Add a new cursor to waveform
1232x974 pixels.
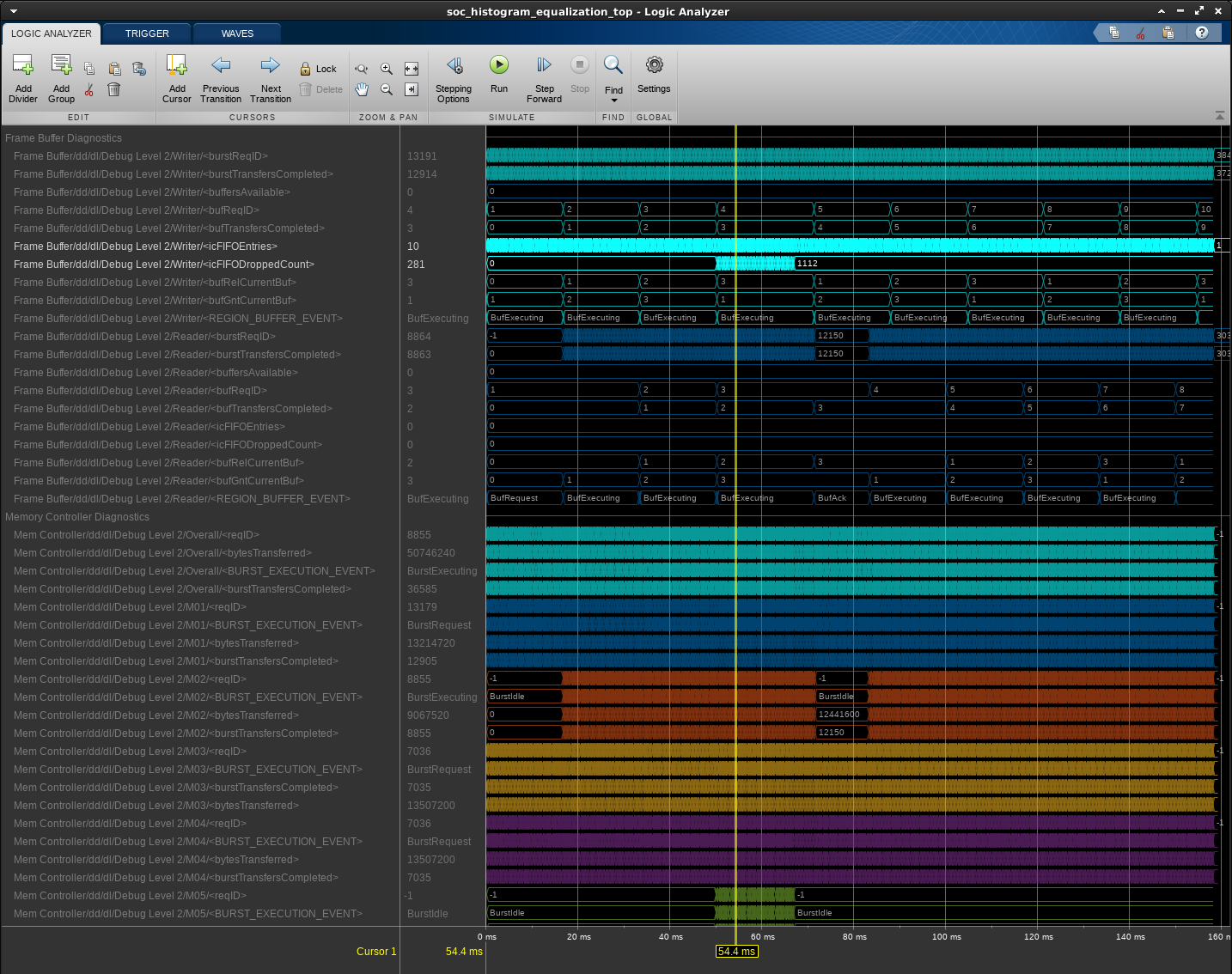coord(176,66)
